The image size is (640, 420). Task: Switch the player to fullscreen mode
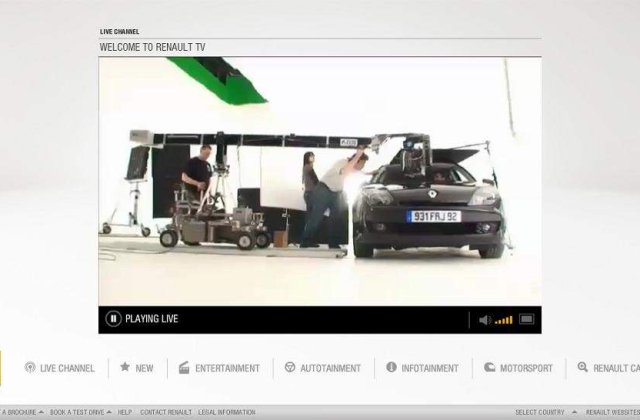(x=527, y=319)
